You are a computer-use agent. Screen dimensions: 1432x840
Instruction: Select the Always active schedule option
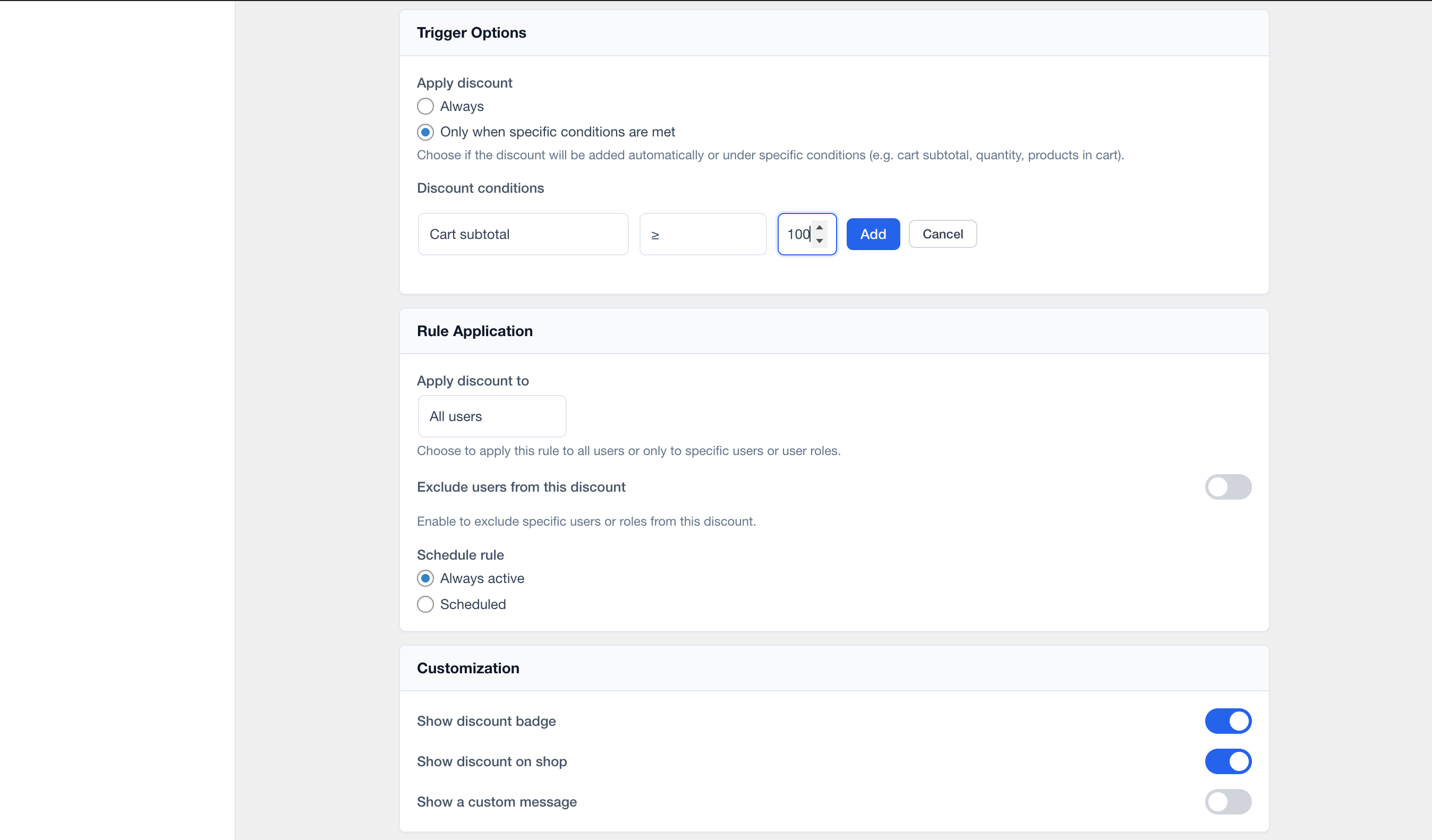[425, 578]
